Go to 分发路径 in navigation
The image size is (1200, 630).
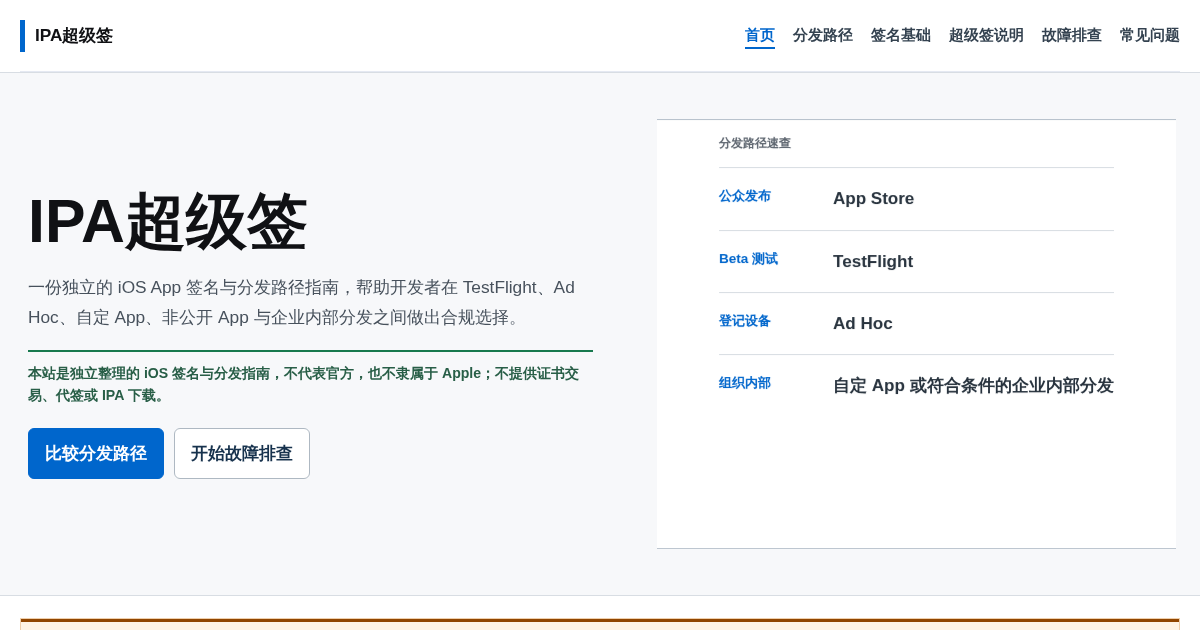823,36
